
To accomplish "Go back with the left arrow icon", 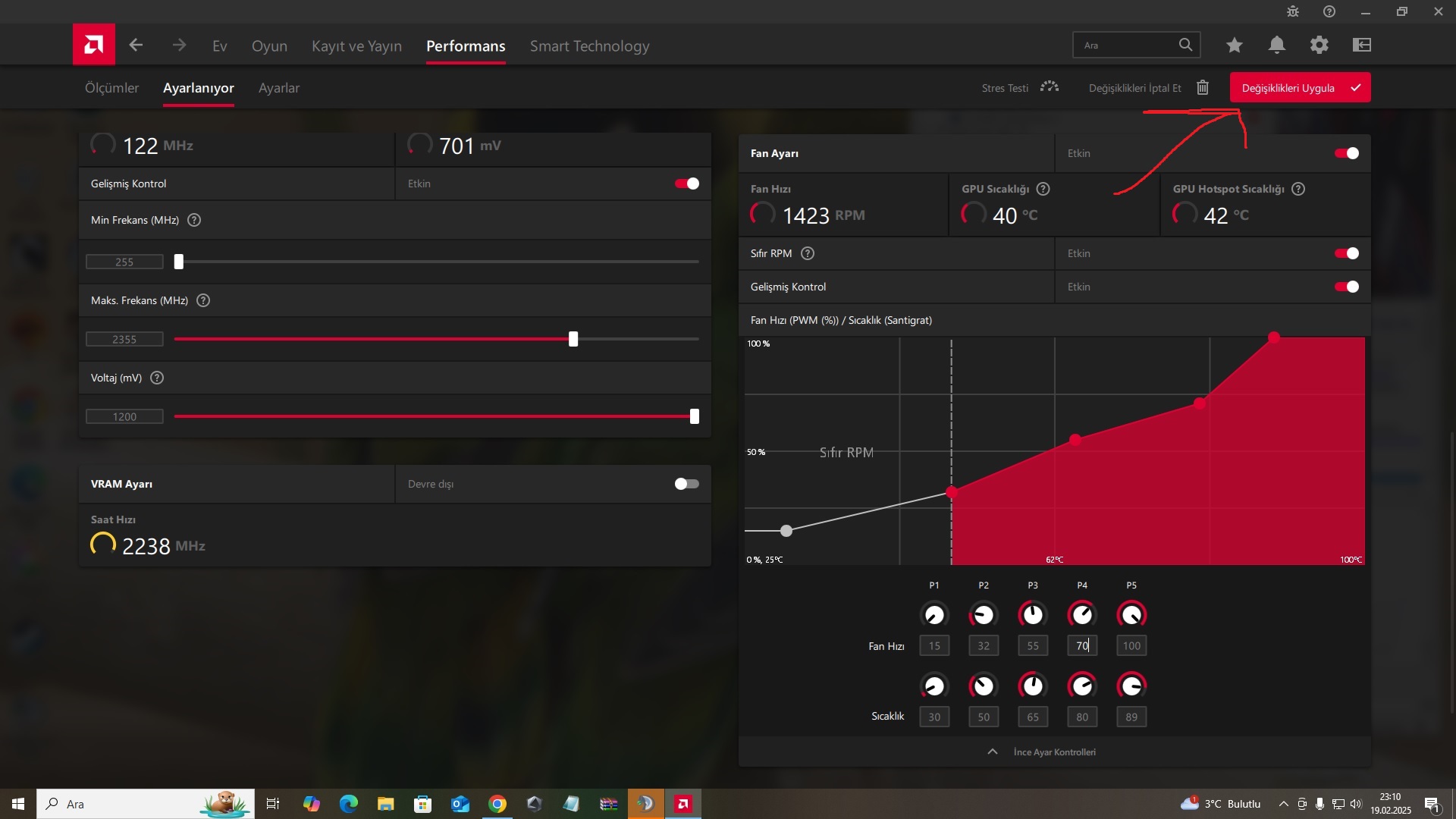I will [136, 45].
